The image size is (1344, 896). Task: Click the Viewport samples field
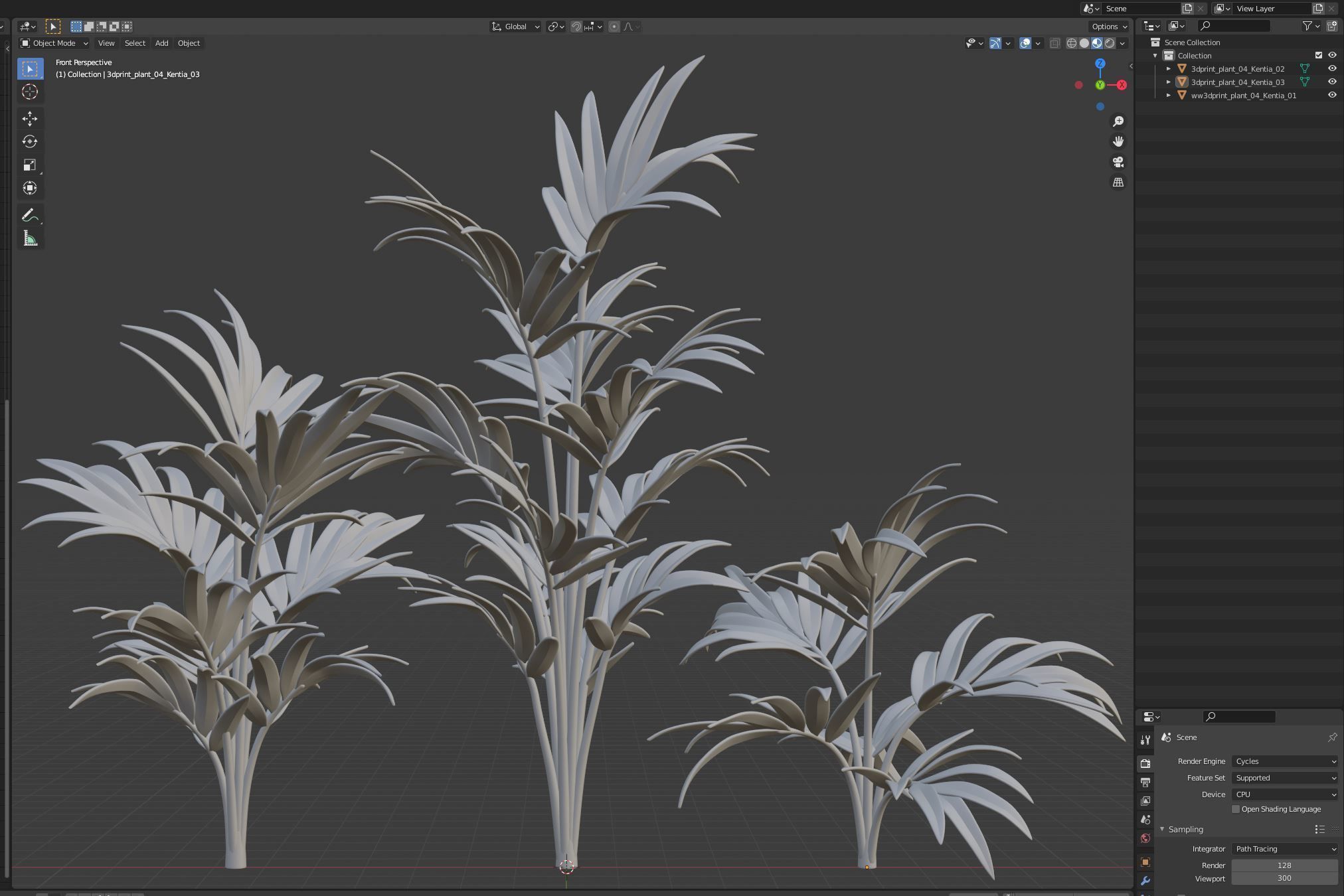1284,878
